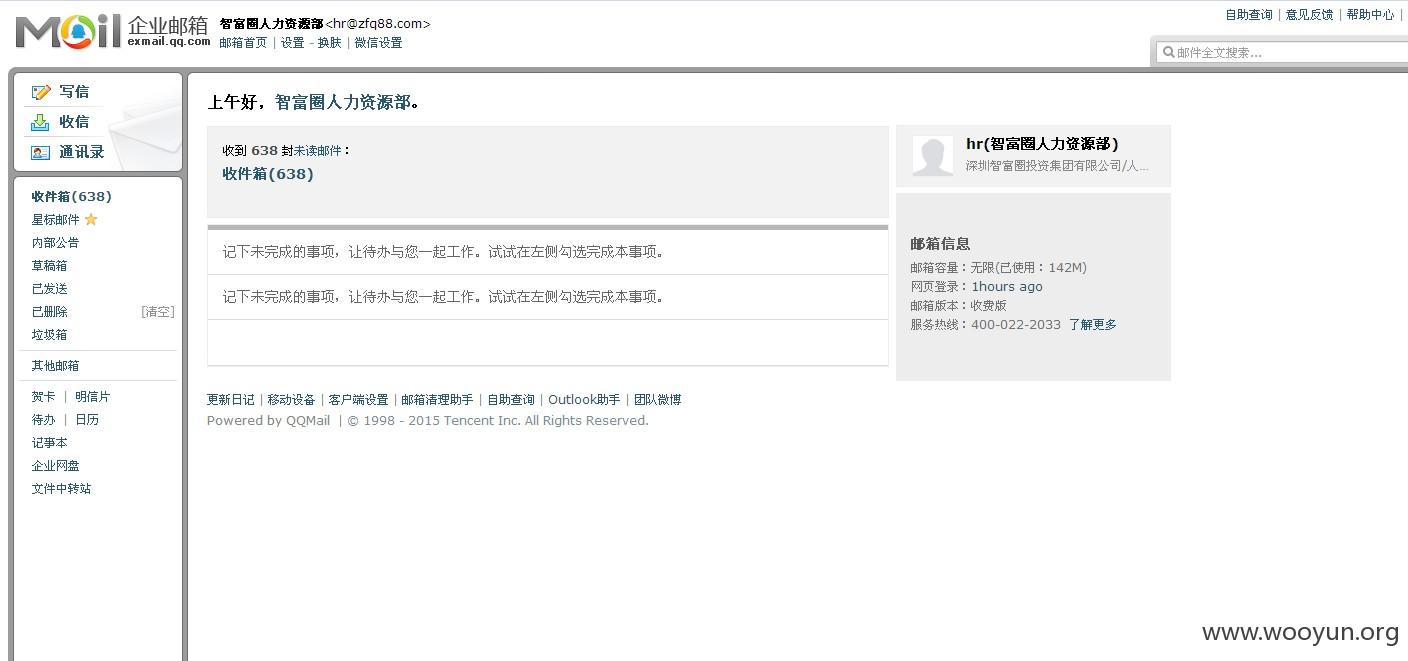Open 日历 calendar
Viewport: 1408px width, 661px height.
[x=87, y=419]
